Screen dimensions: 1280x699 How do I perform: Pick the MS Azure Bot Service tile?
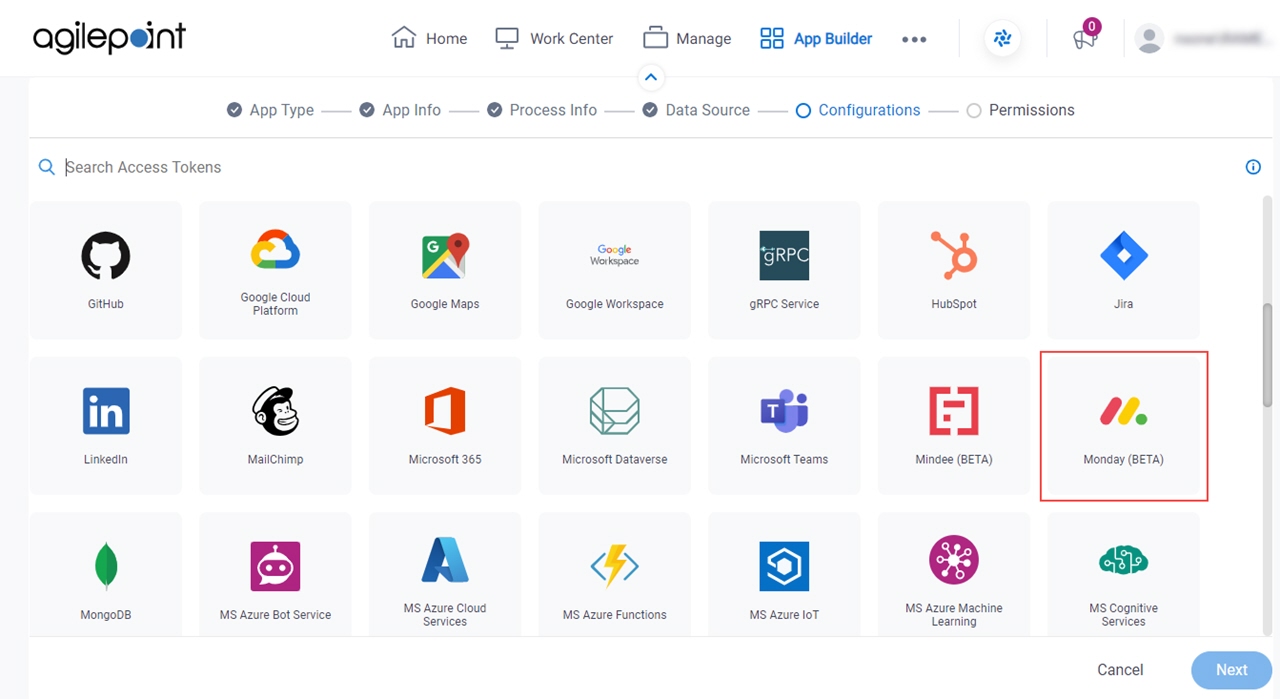275,574
